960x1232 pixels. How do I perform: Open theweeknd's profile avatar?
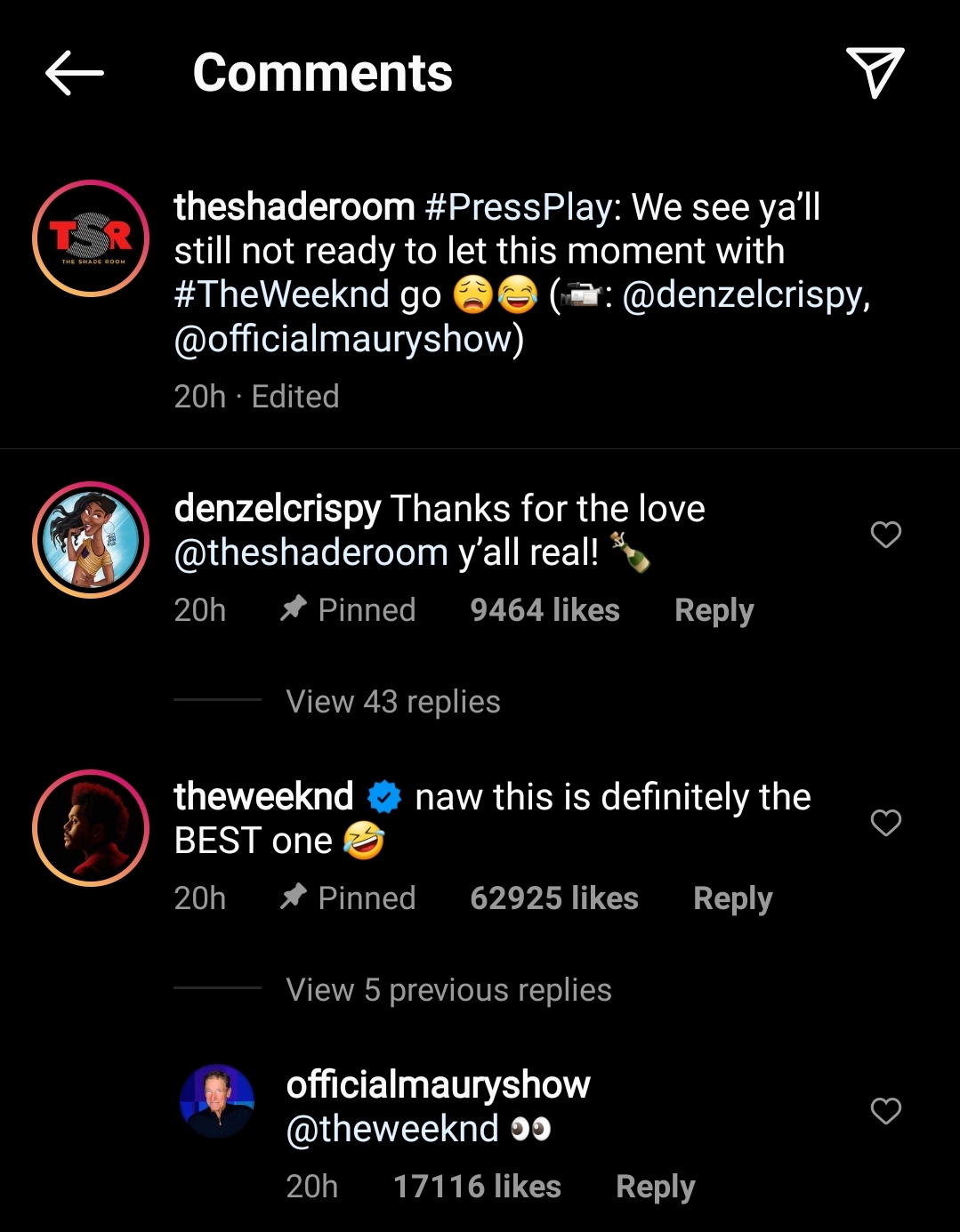click(91, 828)
